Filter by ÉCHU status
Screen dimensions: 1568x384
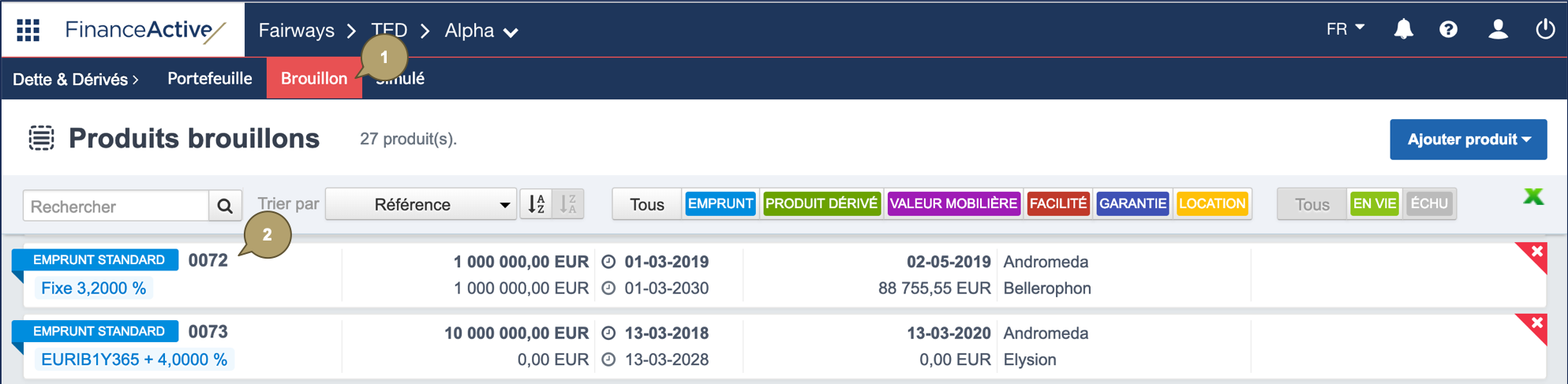click(1429, 204)
